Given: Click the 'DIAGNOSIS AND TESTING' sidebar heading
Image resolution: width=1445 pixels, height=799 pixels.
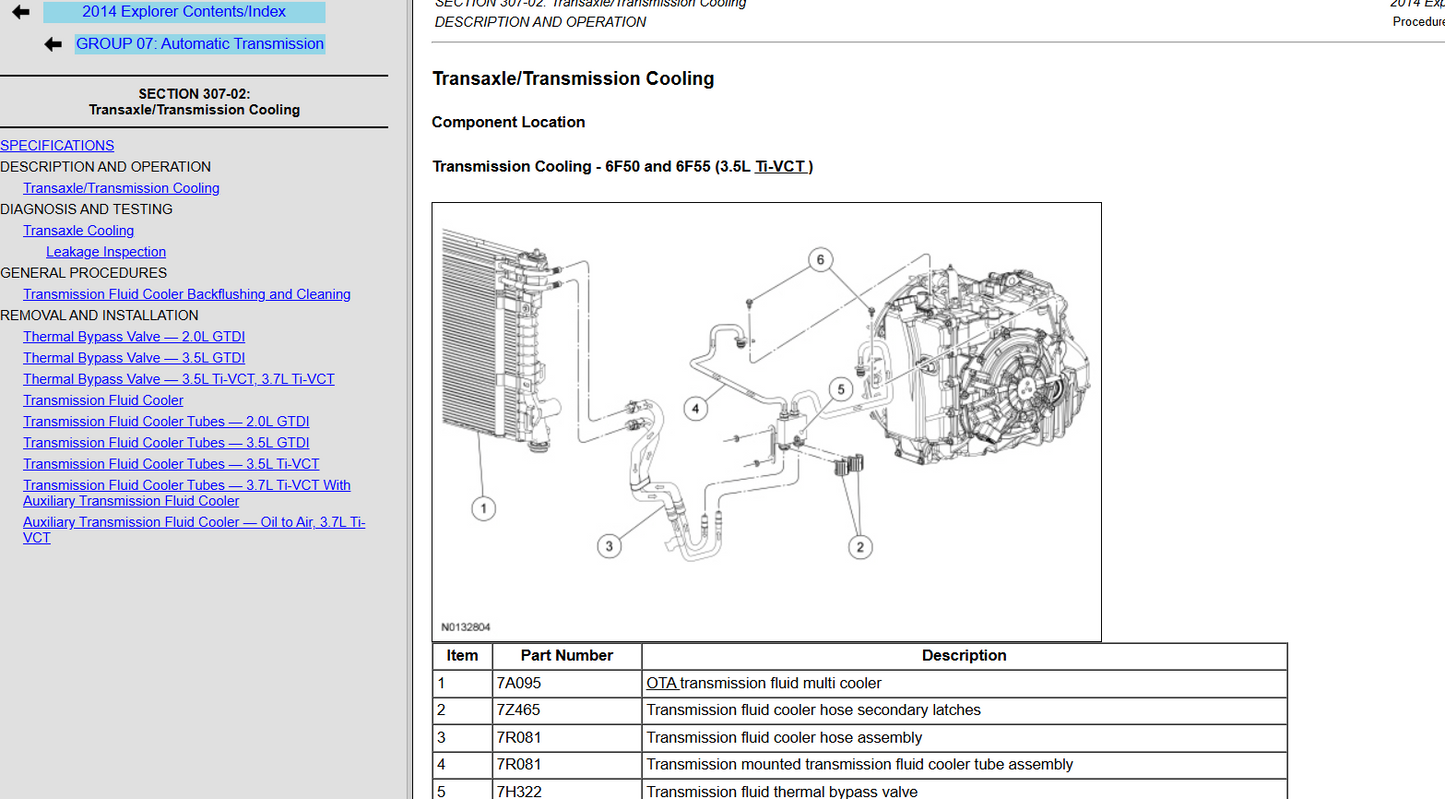Looking at the screenshot, I should (x=86, y=209).
